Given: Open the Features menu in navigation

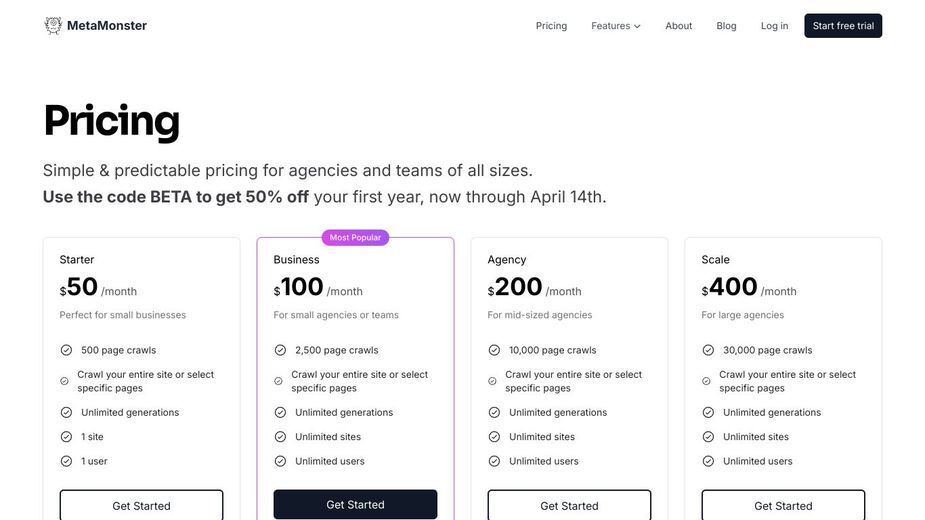Looking at the screenshot, I should 616,26.
